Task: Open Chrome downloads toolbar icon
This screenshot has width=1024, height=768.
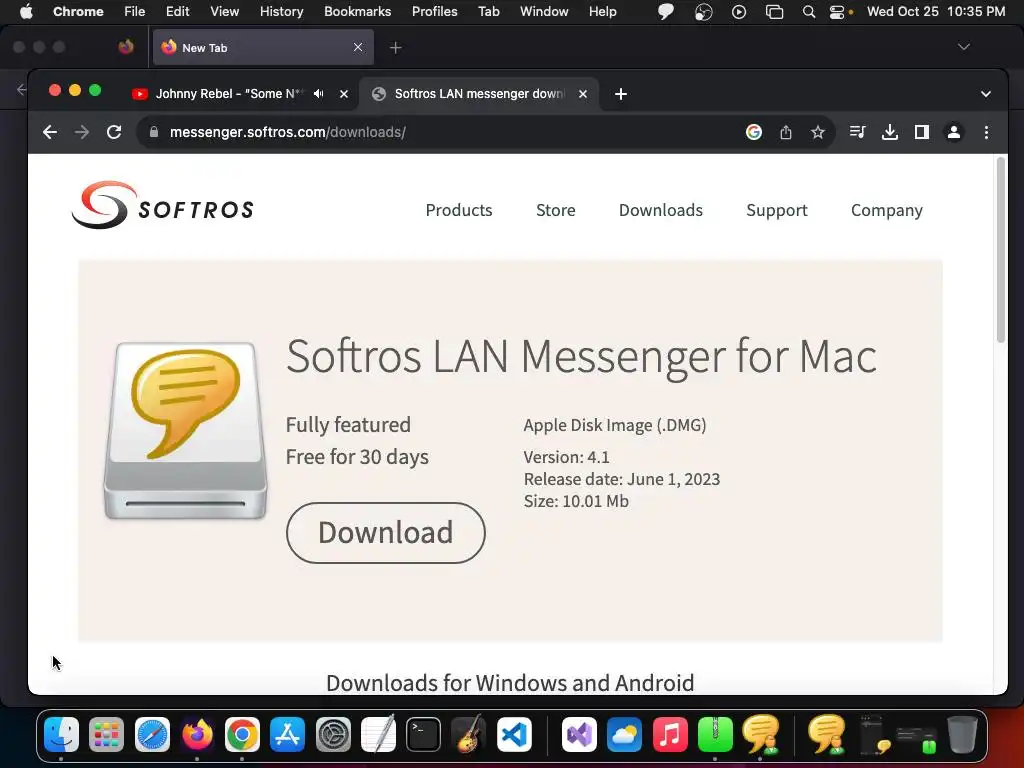Action: coord(889,132)
